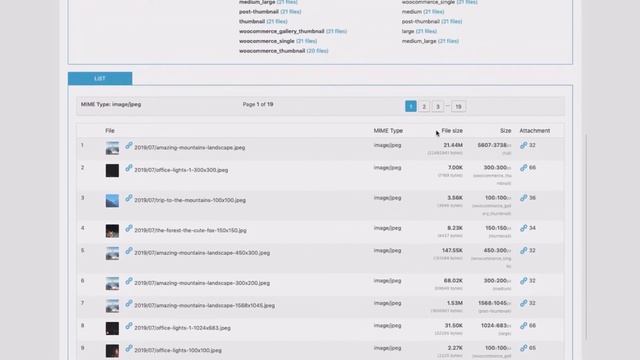Click filename amazing-mountains-landscape-450x300.jpeg

tap(202, 253)
